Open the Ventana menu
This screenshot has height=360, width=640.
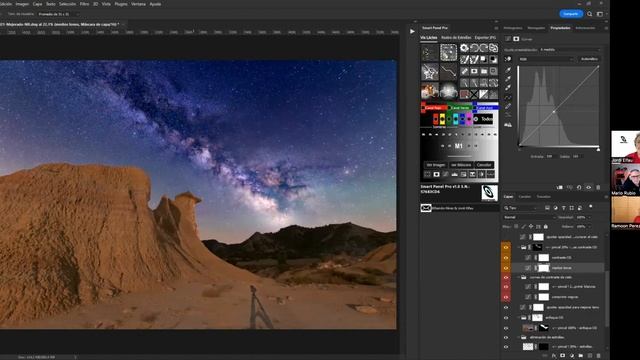pyautogui.click(x=138, y=4)
